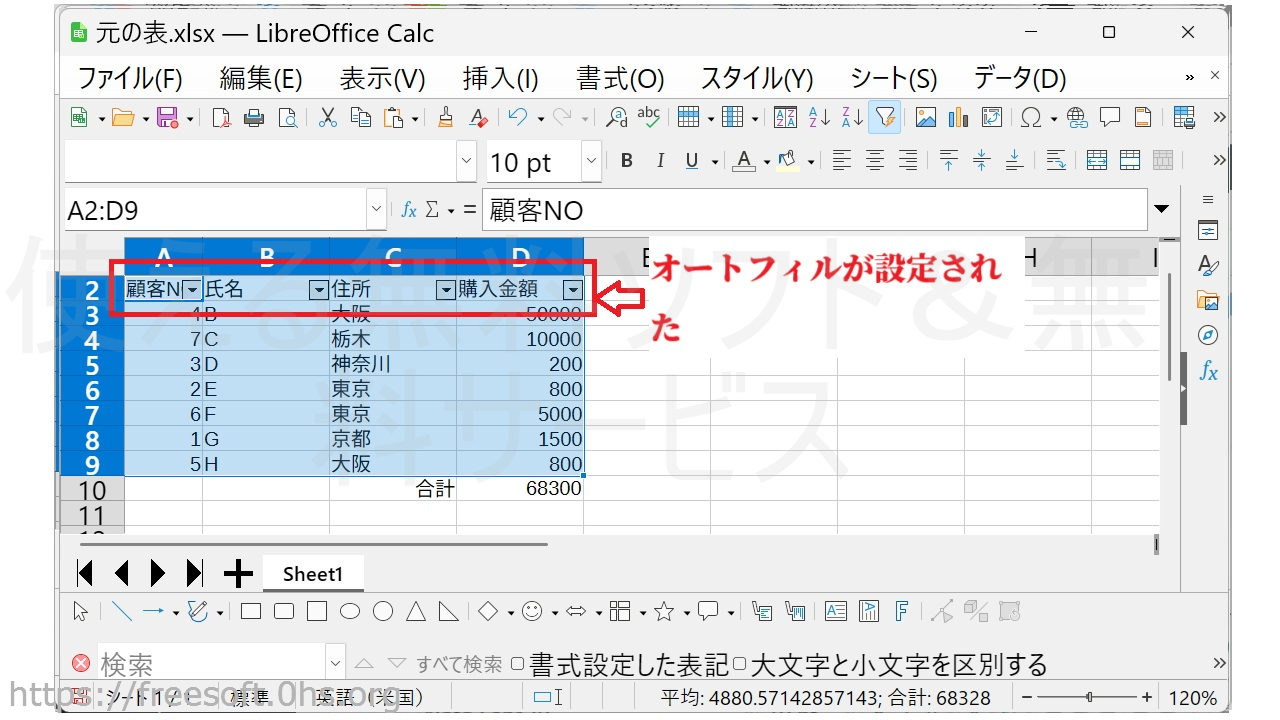1280x720 pixels.
Task: Click the Insert Chart icon
Action: tap(958, 118)
